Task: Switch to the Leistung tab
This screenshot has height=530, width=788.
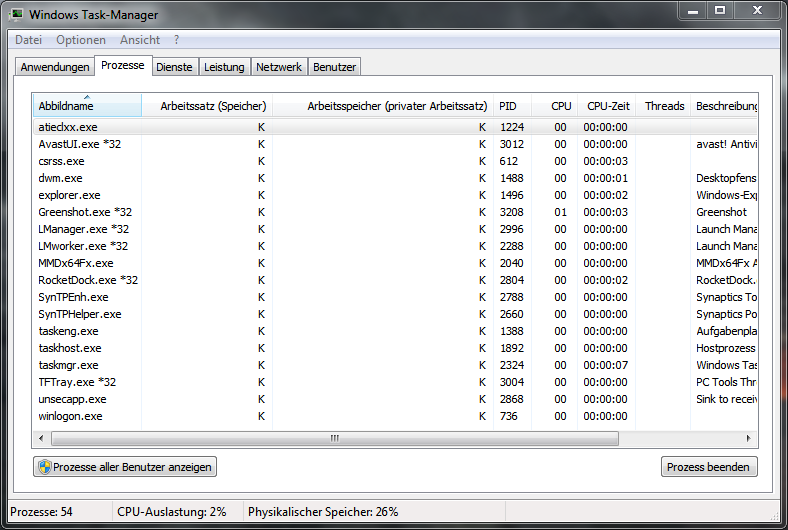Action: click(224, 67)
